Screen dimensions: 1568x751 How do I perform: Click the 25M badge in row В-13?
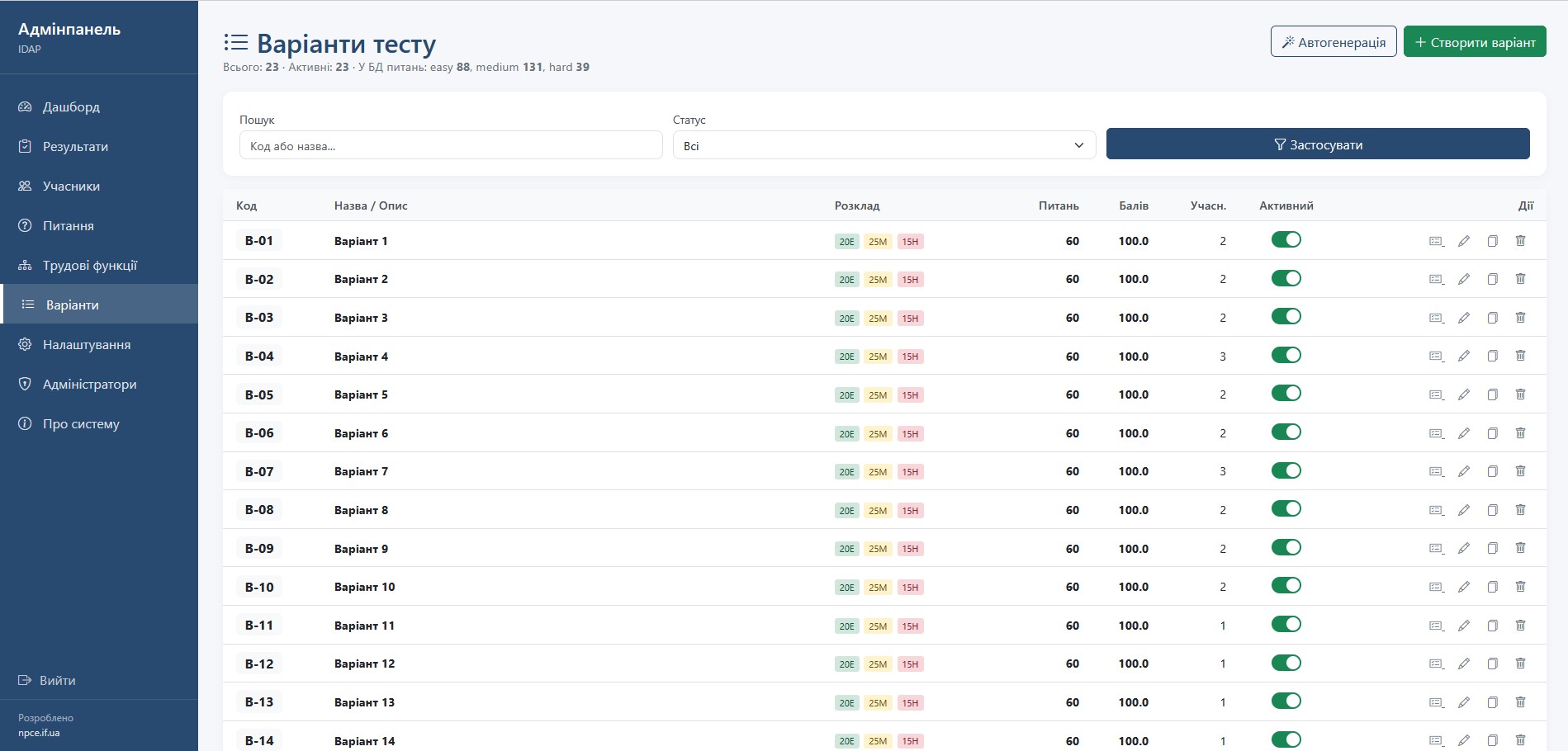(x=878, y=703)
